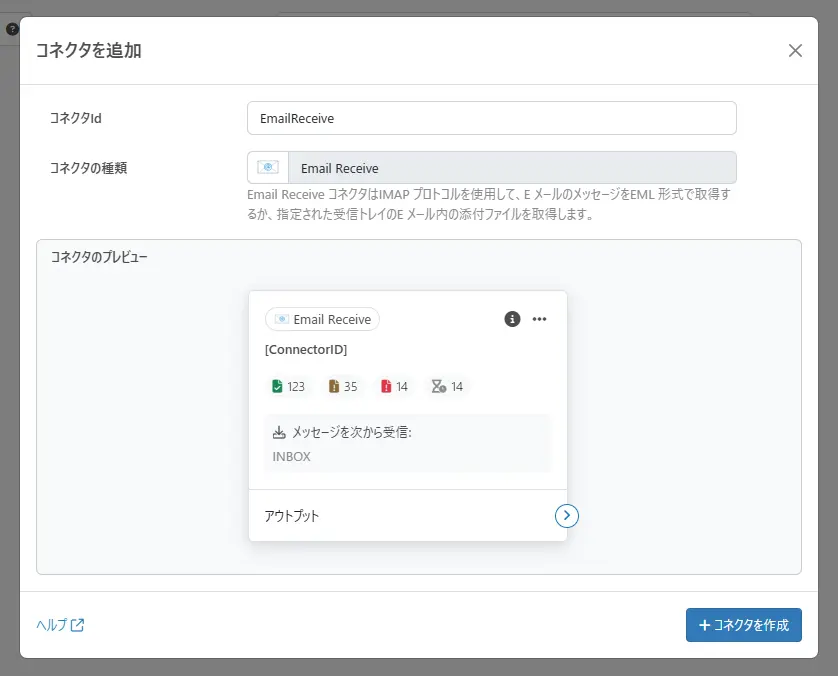838x676 pixels.
Task: Click the yellow warning count icon showing 35
Action: tap(332, 385)
